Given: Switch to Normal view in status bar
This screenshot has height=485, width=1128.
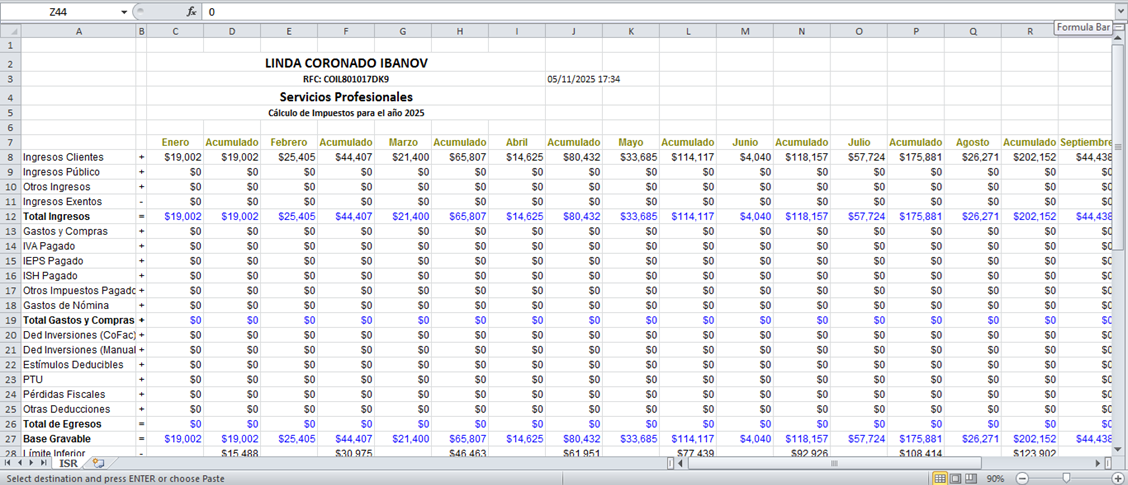Looking at the screenshot, I should point(939,479).
